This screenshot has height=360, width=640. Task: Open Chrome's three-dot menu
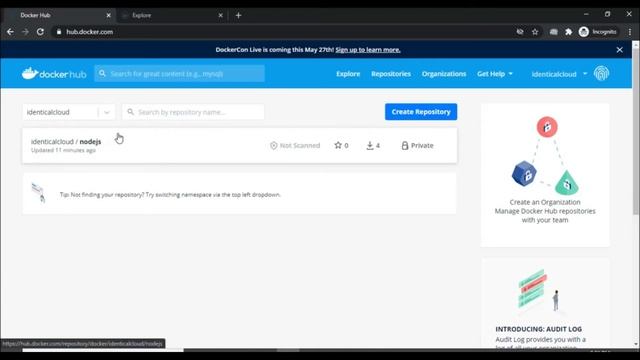630,32
